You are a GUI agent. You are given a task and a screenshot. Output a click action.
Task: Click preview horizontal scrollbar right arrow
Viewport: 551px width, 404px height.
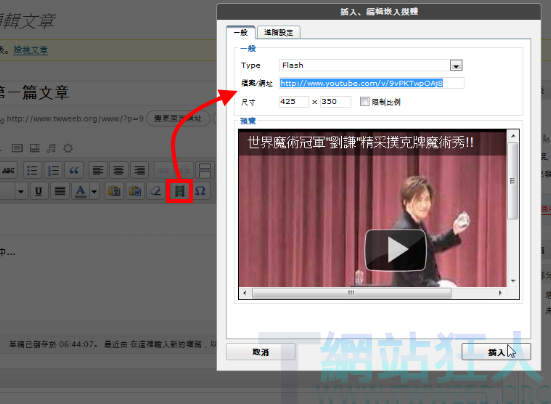click(500, 293)
